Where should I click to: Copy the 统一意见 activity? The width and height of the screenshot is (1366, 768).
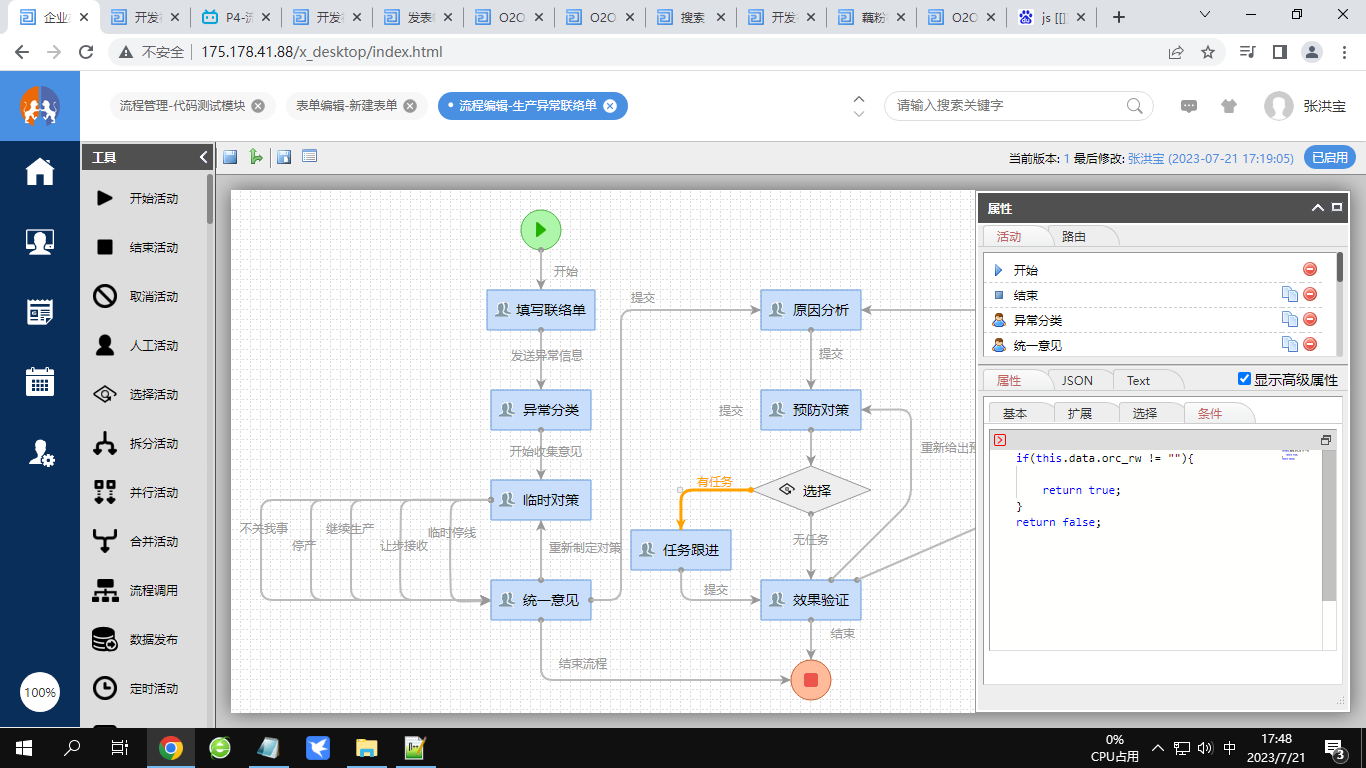pos(1290,345)
